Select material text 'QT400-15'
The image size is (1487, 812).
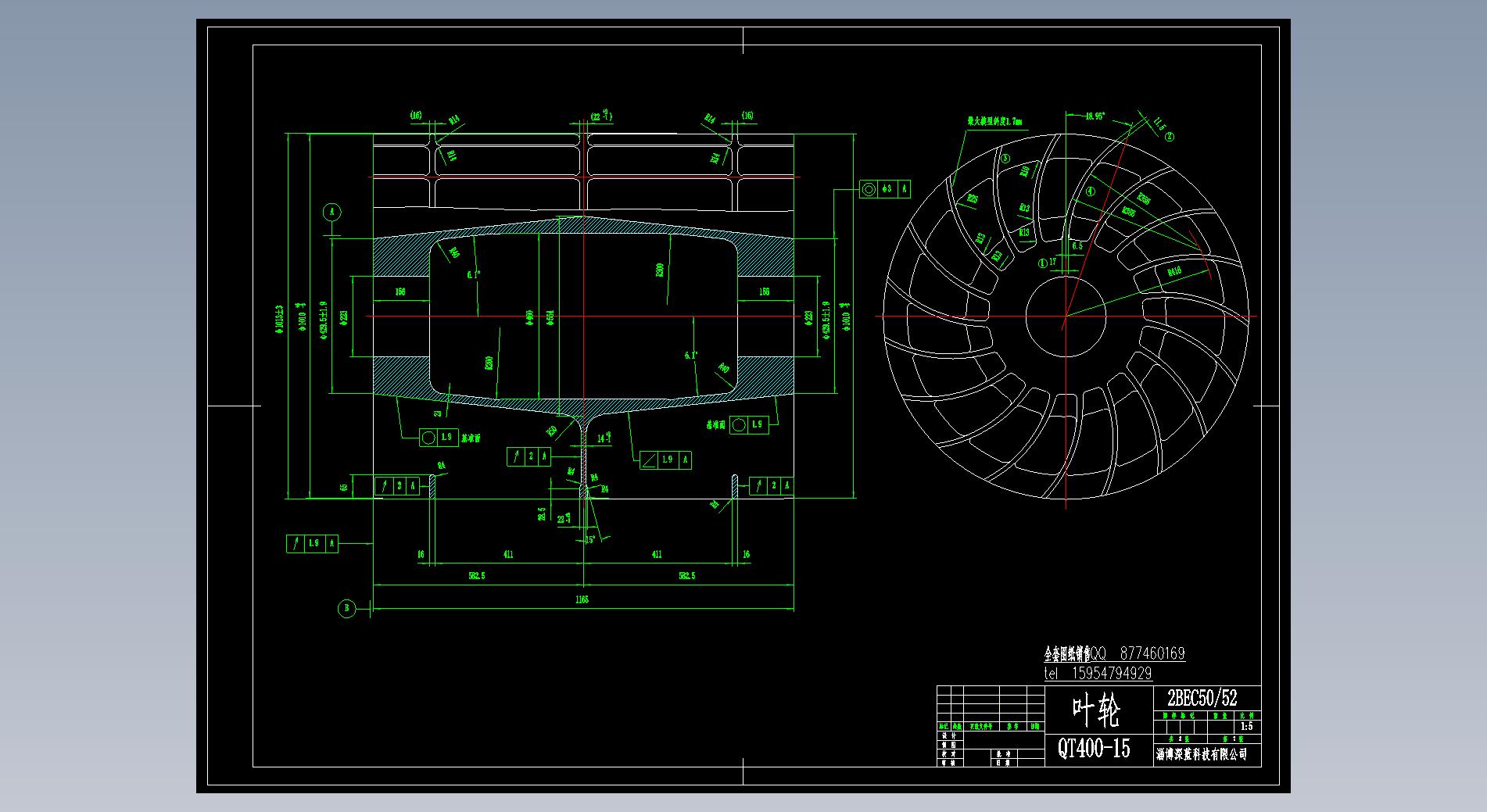(1095, 749)
